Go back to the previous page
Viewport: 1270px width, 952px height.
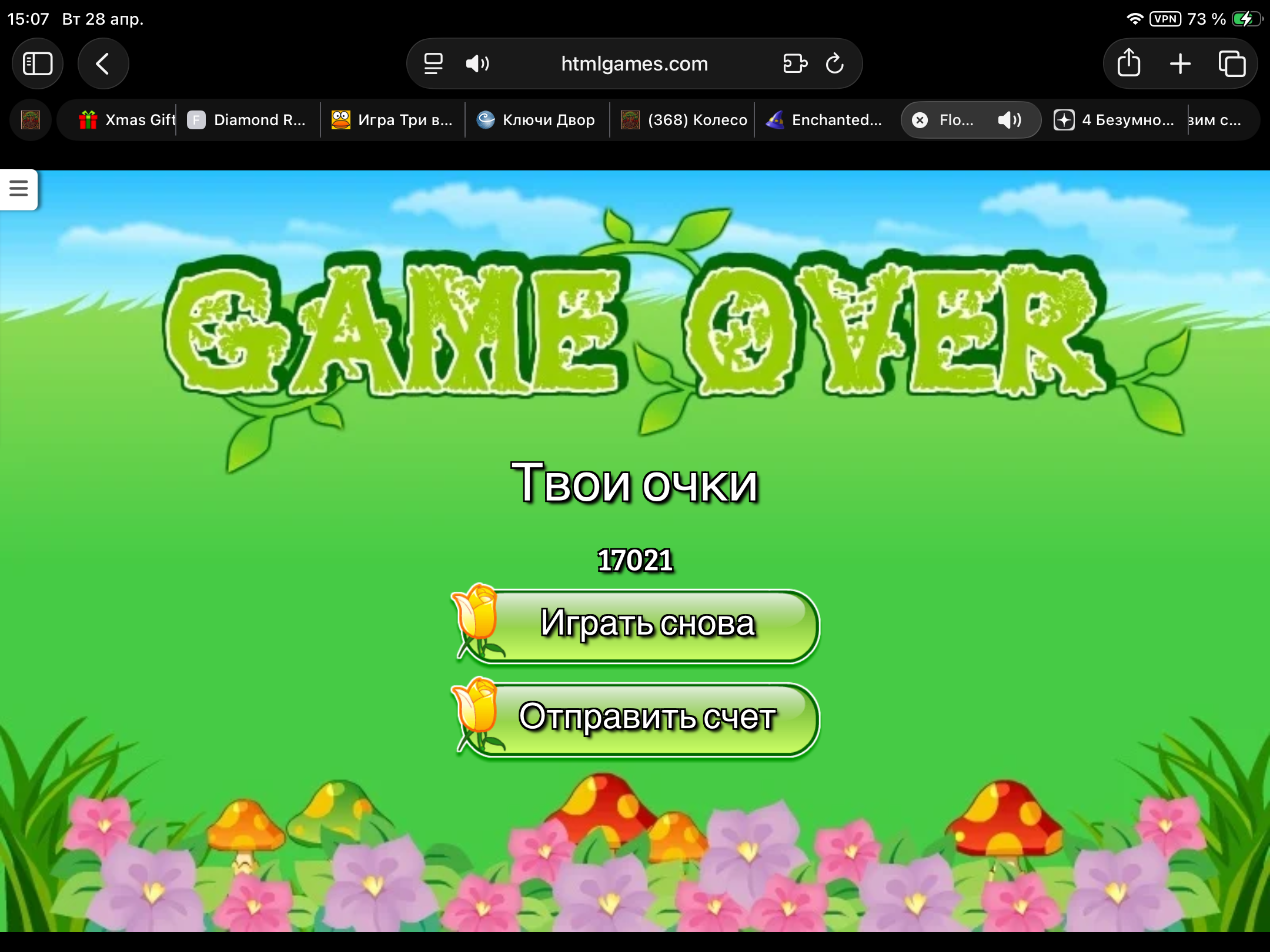point(103,63)
